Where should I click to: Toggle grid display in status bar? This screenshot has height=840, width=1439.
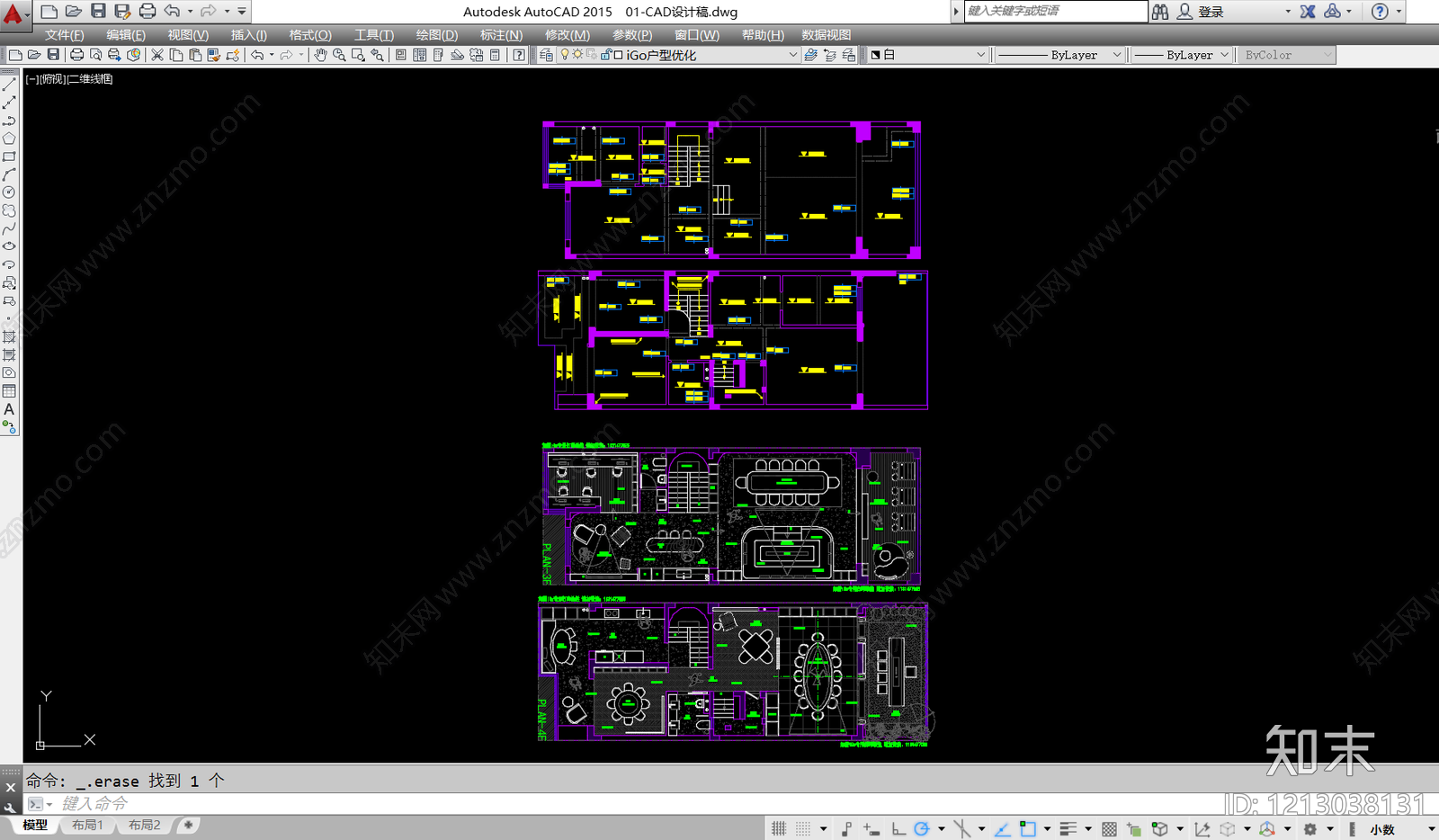click(778, 829)
